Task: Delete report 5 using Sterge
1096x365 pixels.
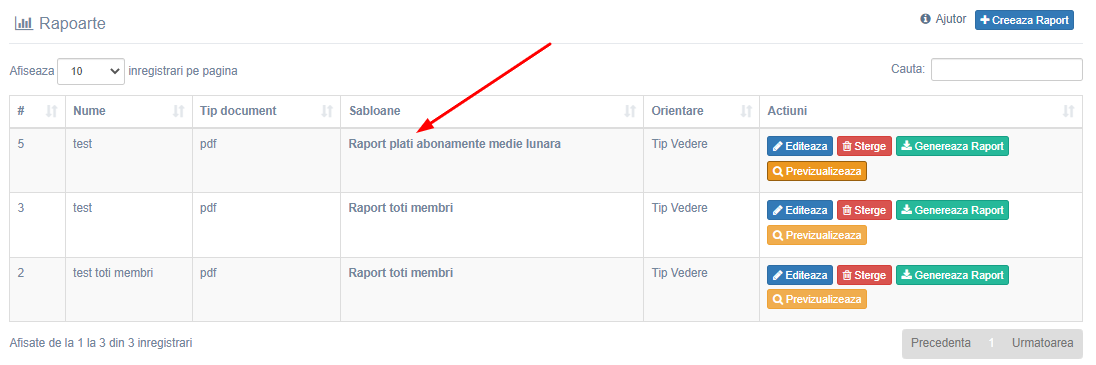Action: (864, 146)
